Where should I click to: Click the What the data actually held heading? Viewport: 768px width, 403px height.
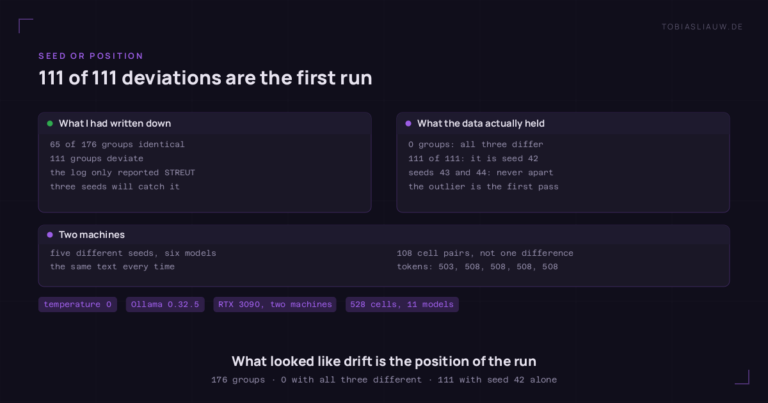[480, 123]
